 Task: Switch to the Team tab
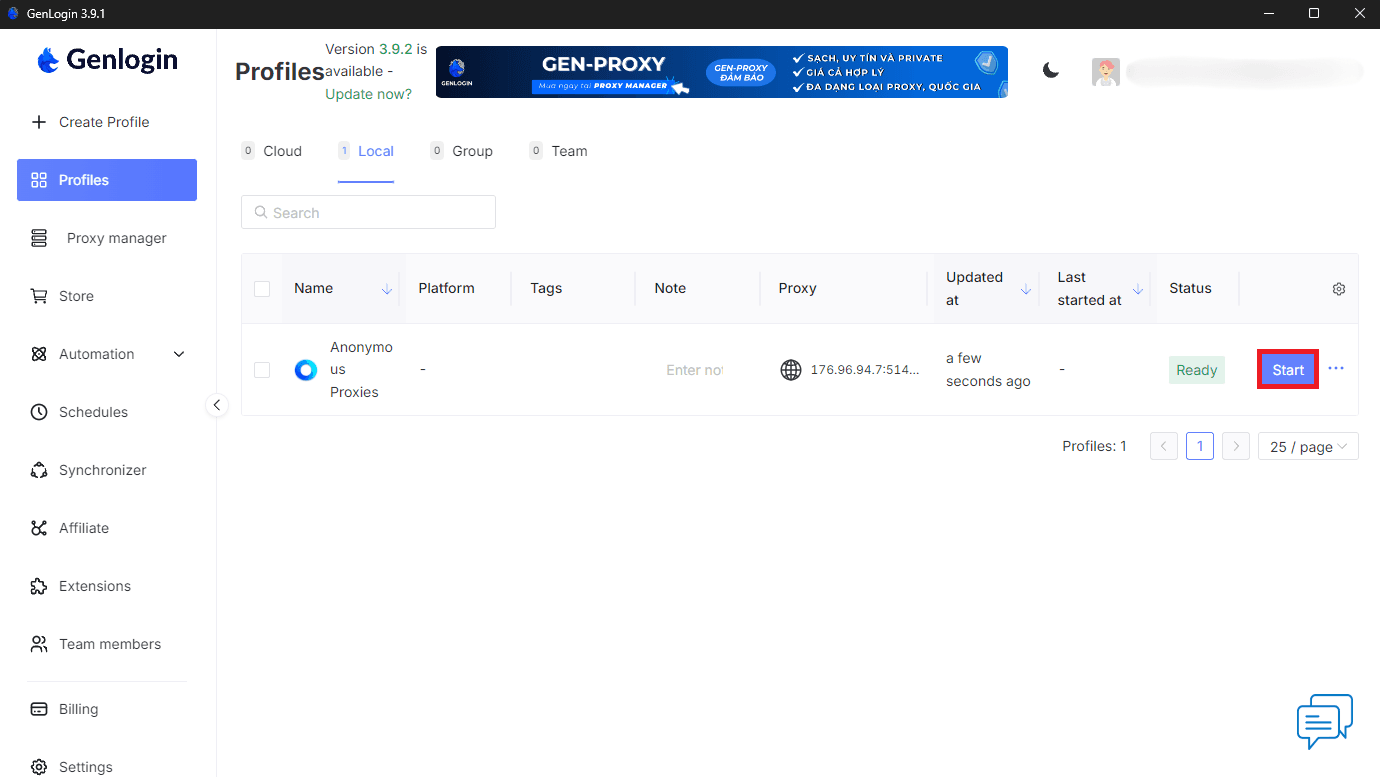tap(568, 150)
